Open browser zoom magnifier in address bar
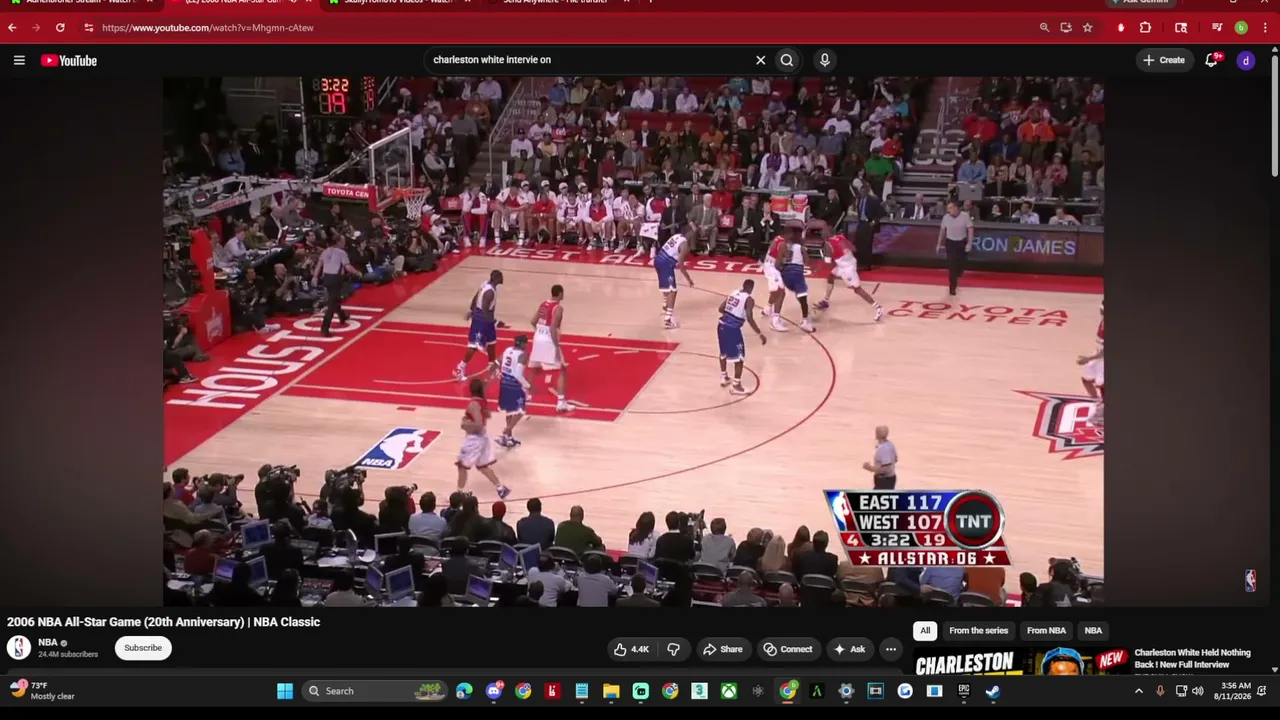Viewport: 1280px width, 720px height. click(x=1044, y=28)
